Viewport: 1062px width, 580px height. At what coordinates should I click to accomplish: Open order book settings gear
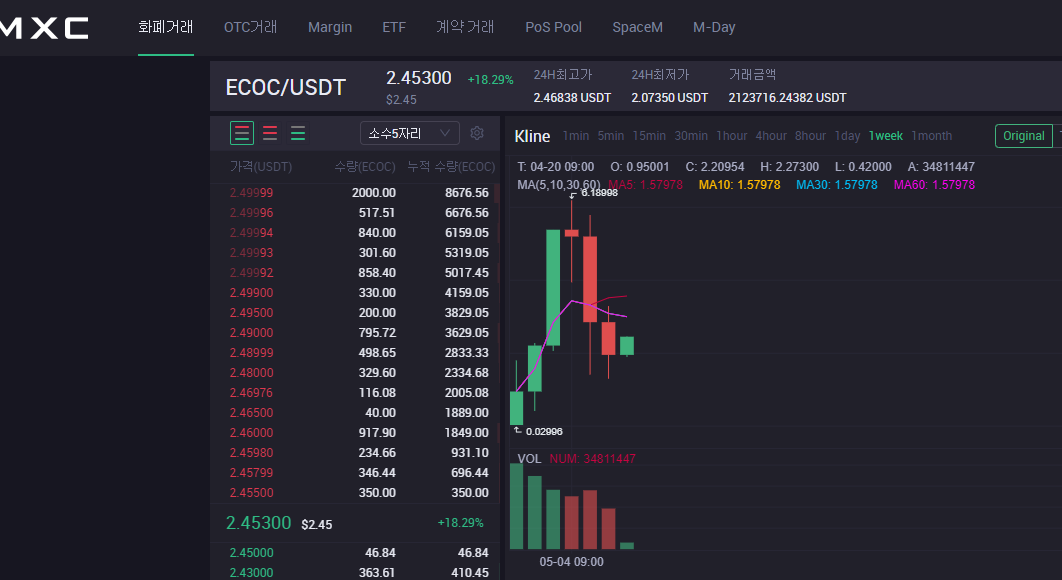pyautogui.click(x=477, y=133)
